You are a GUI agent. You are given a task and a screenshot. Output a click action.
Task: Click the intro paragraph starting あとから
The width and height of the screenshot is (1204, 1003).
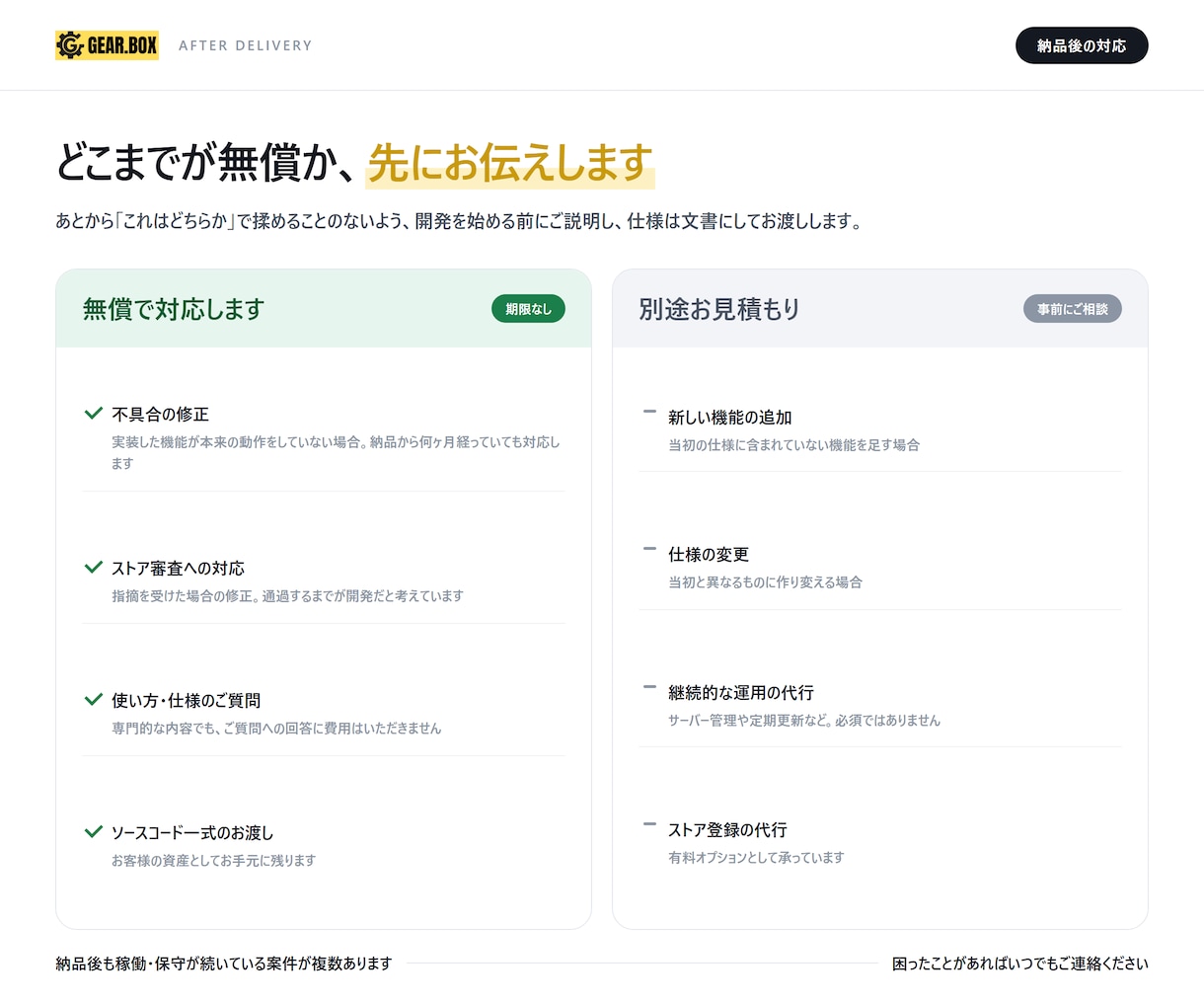click(459, 221)
